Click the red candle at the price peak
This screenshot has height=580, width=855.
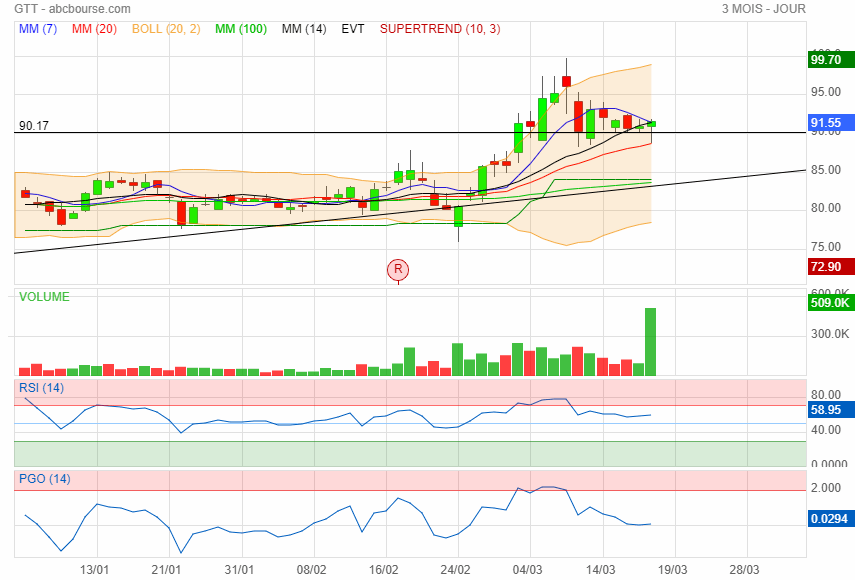567,81
